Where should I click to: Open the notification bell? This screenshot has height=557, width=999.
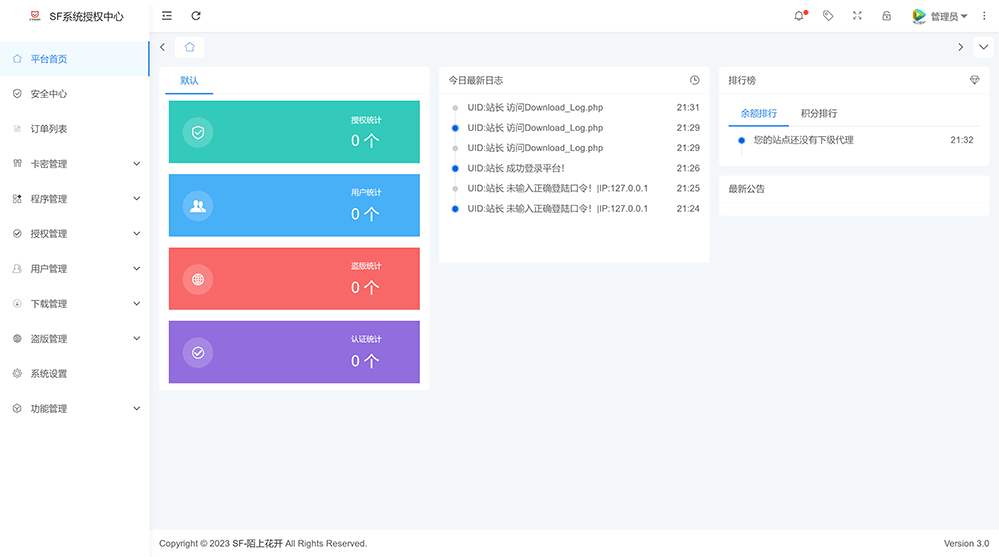tap(799, 16)
